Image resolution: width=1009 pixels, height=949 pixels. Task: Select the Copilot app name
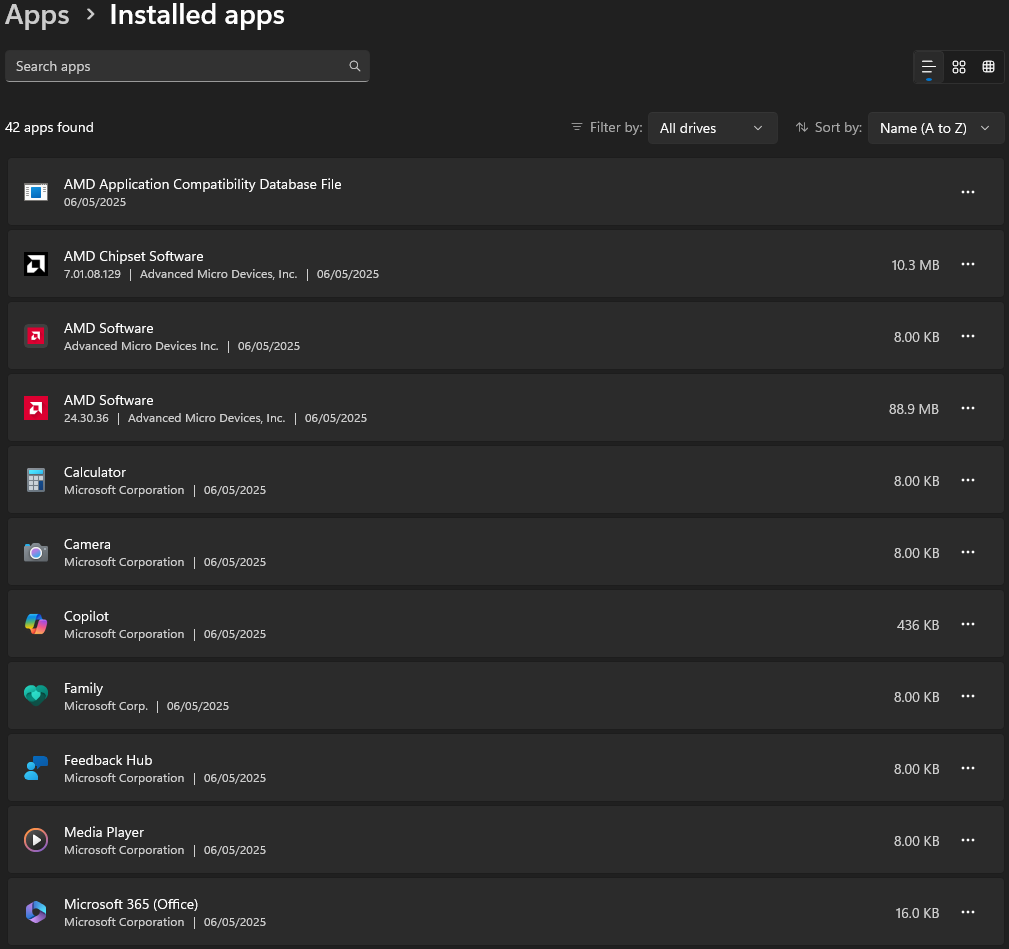click(86, 616)
